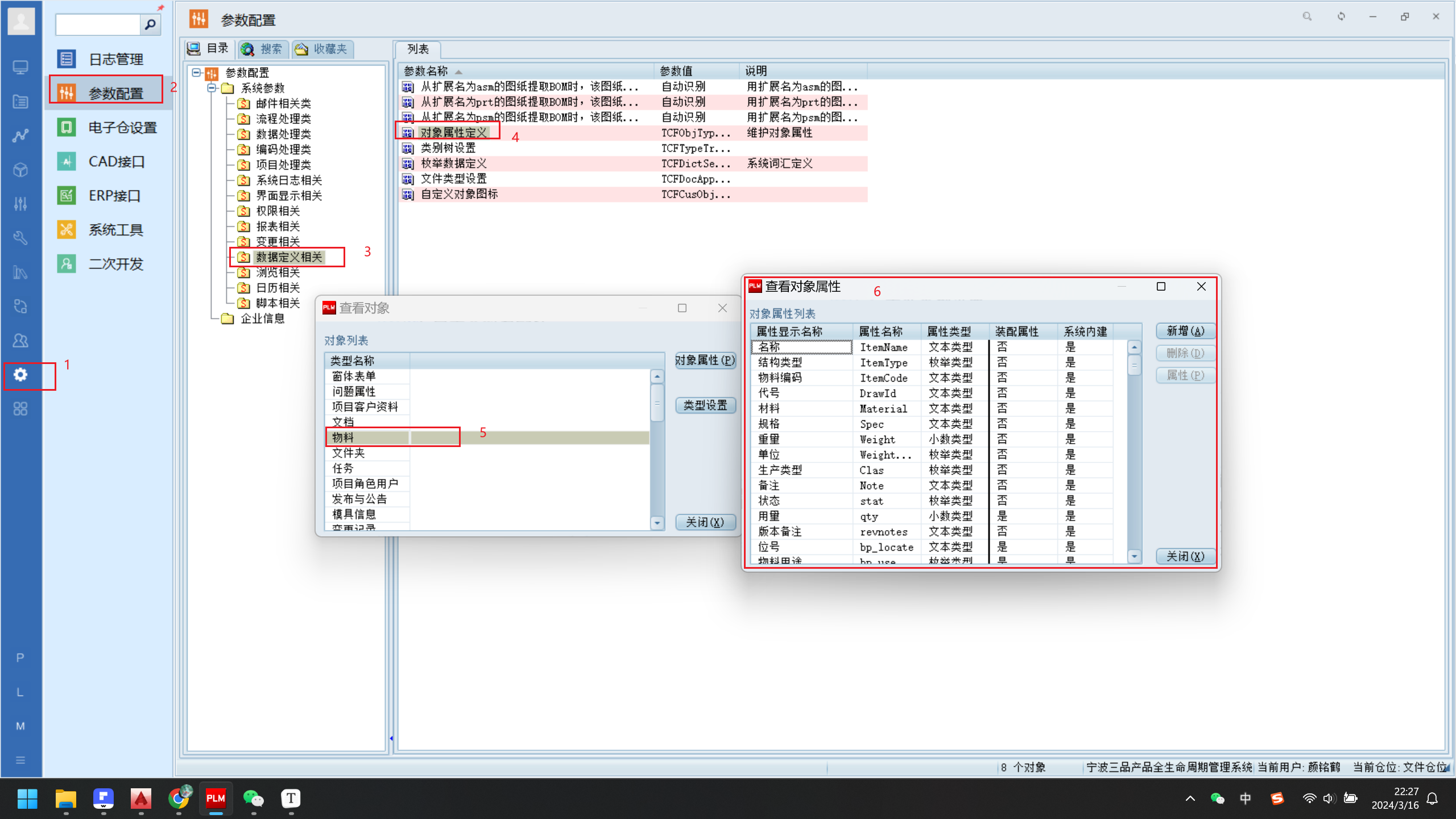The image size is (1456, 819).
Task: Click the 对象属性(P) button
Action: pyautogui.click(x=705, y=360)
